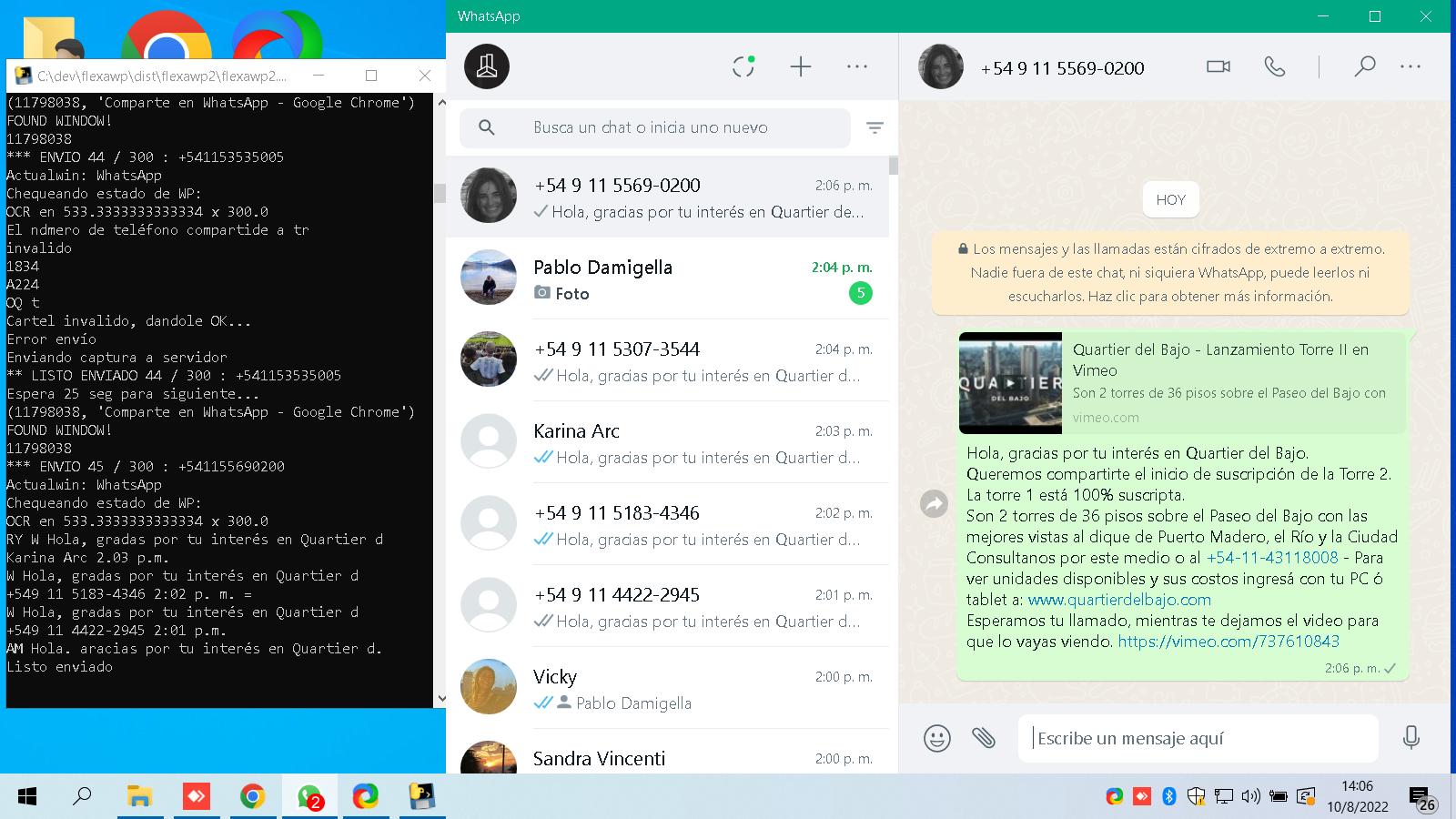Open the network tray icon
This screenshot has width=1456, height=819.
pyautogui.click(x=1224, y=797)
